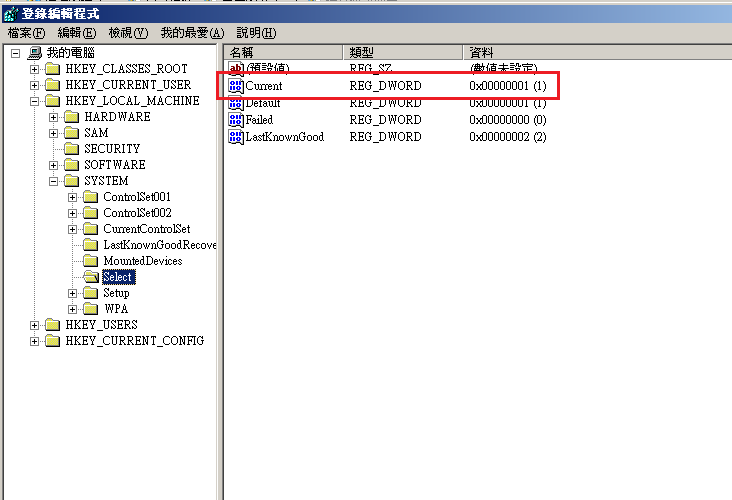This screenshot has width=732, height=500.
Task: Collapse the SYSTEM key
Action: point(53,181)
